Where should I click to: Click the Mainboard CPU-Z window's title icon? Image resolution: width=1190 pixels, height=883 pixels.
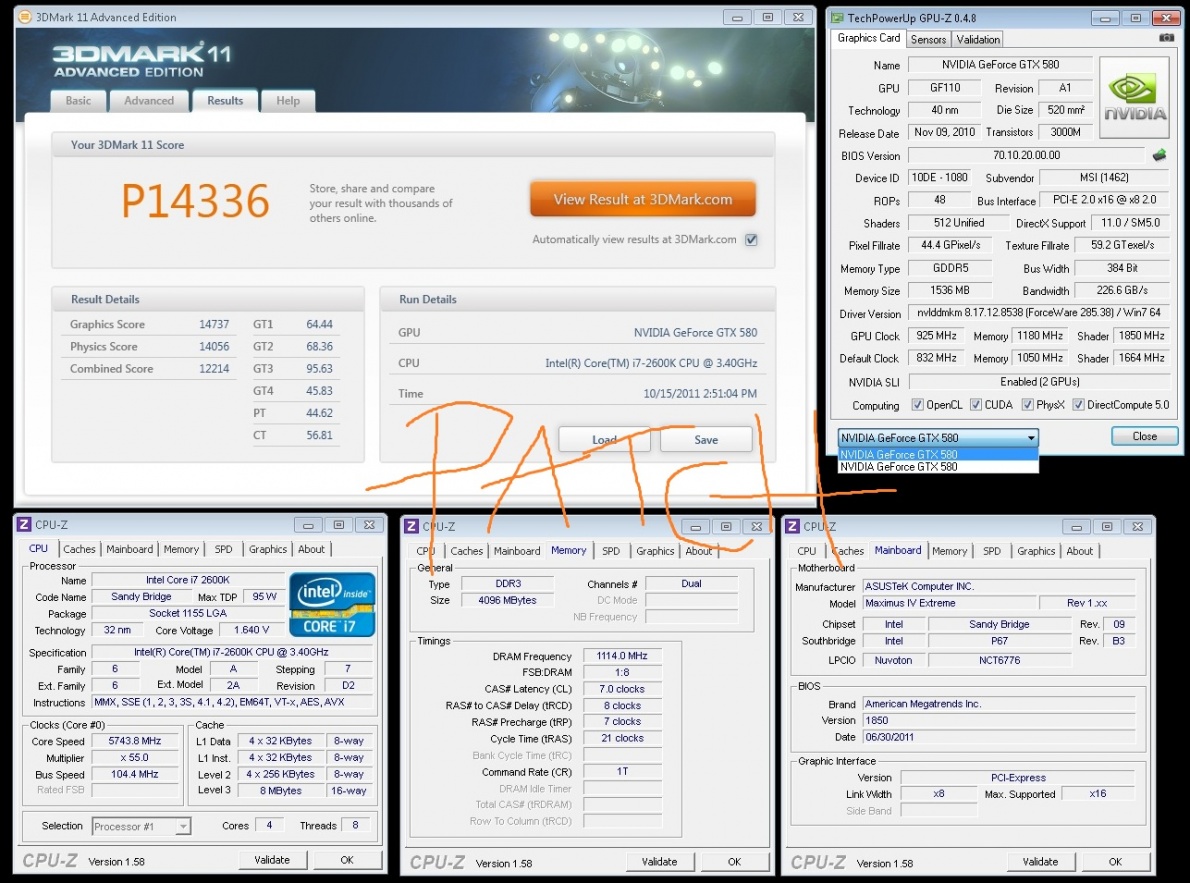click(x=792, y=526)
